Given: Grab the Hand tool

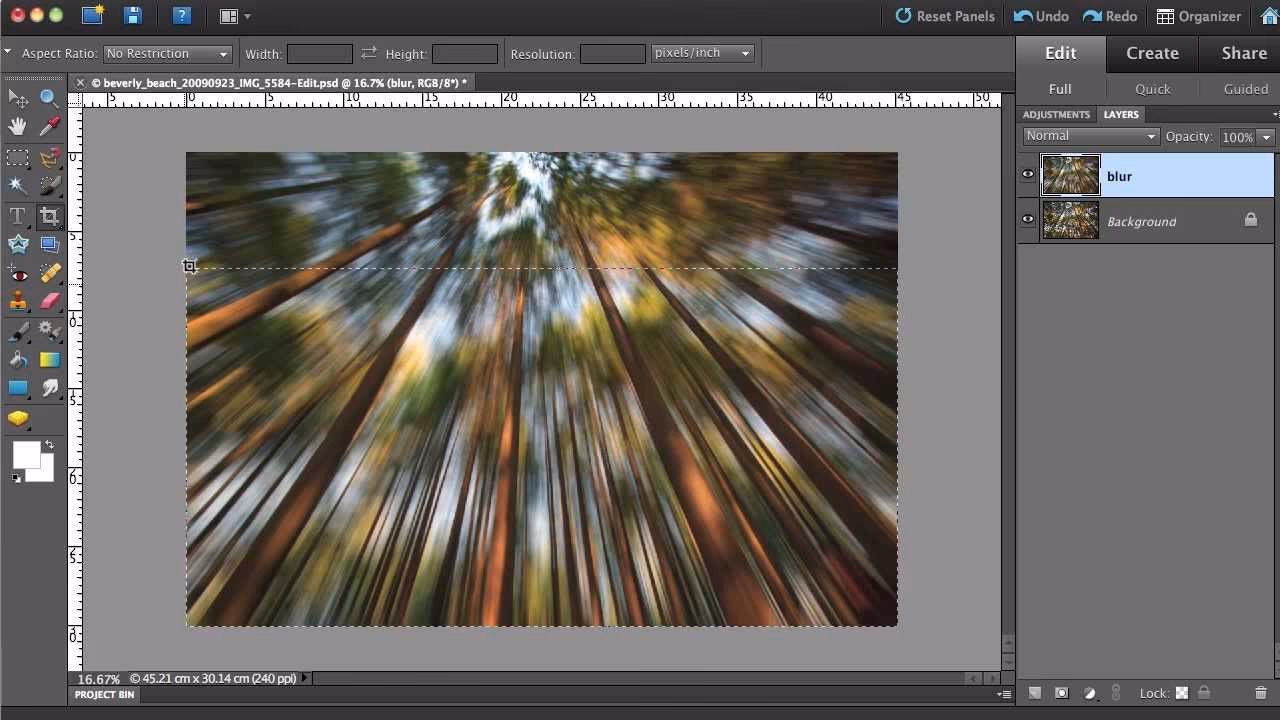Looking at the screenshot, I should tap(17, 126).
